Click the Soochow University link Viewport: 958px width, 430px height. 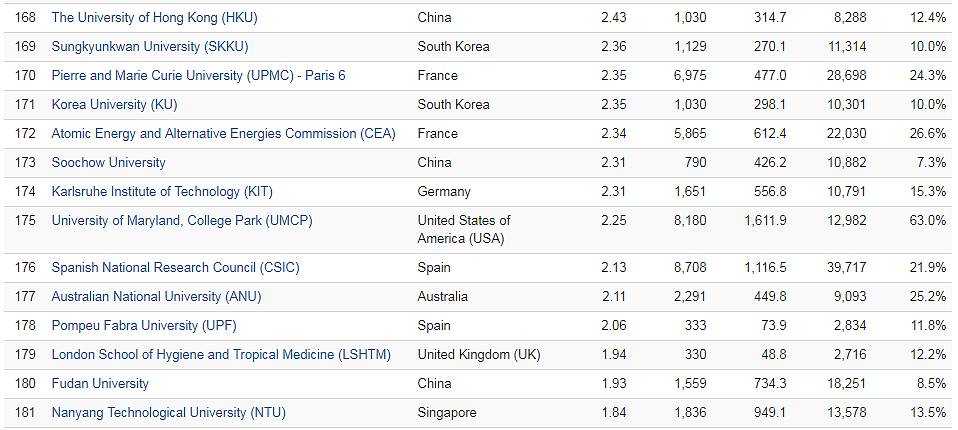click(x=108, y=162)
